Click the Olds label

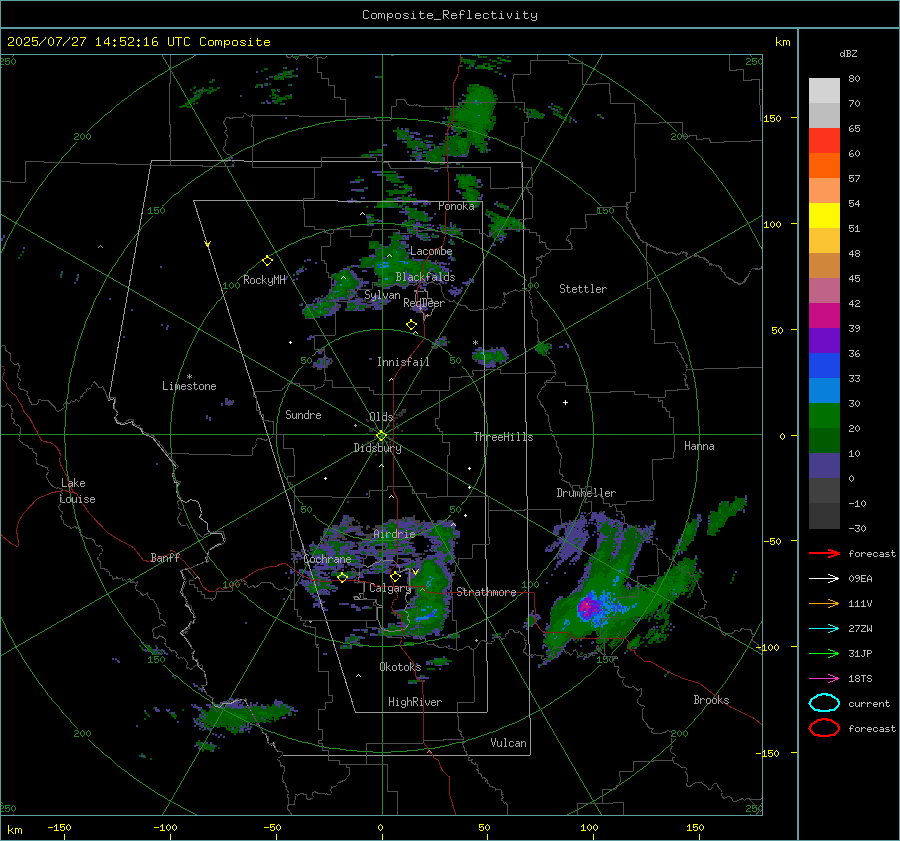tap(381, 417)
